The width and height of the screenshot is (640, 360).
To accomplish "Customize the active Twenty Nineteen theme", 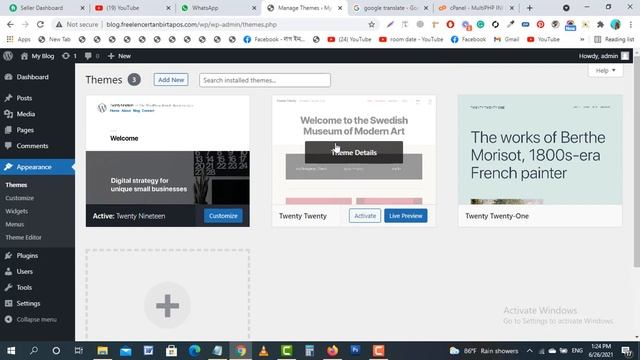I will pos(223,216).
